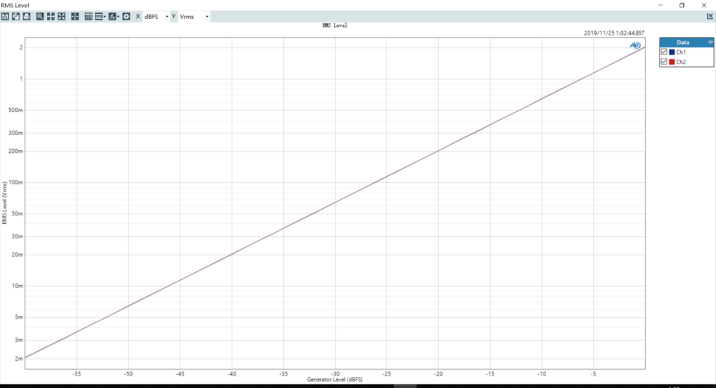Click the red Ch2 color swatch
This screenshot has height=388, width=716.
tap(672, 62)
